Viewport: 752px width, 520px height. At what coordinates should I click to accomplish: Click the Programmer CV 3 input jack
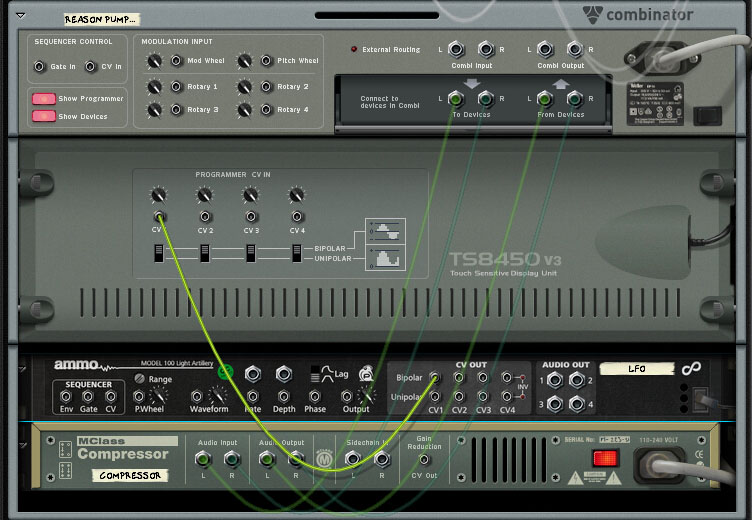(251, 216)
